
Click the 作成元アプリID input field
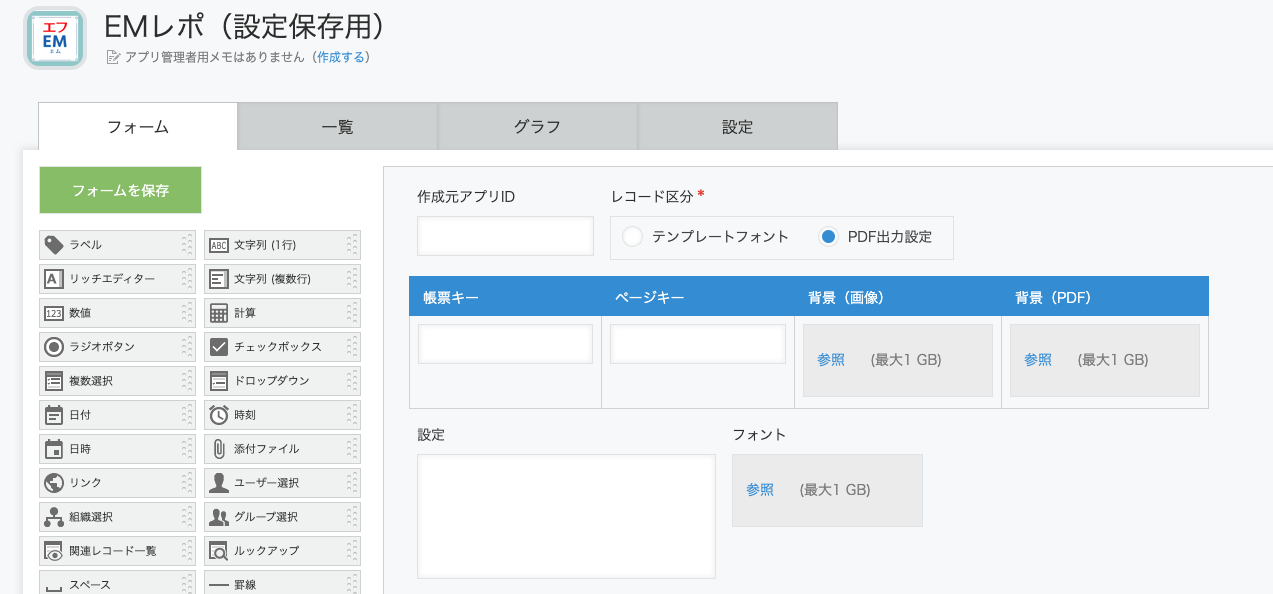504,235
